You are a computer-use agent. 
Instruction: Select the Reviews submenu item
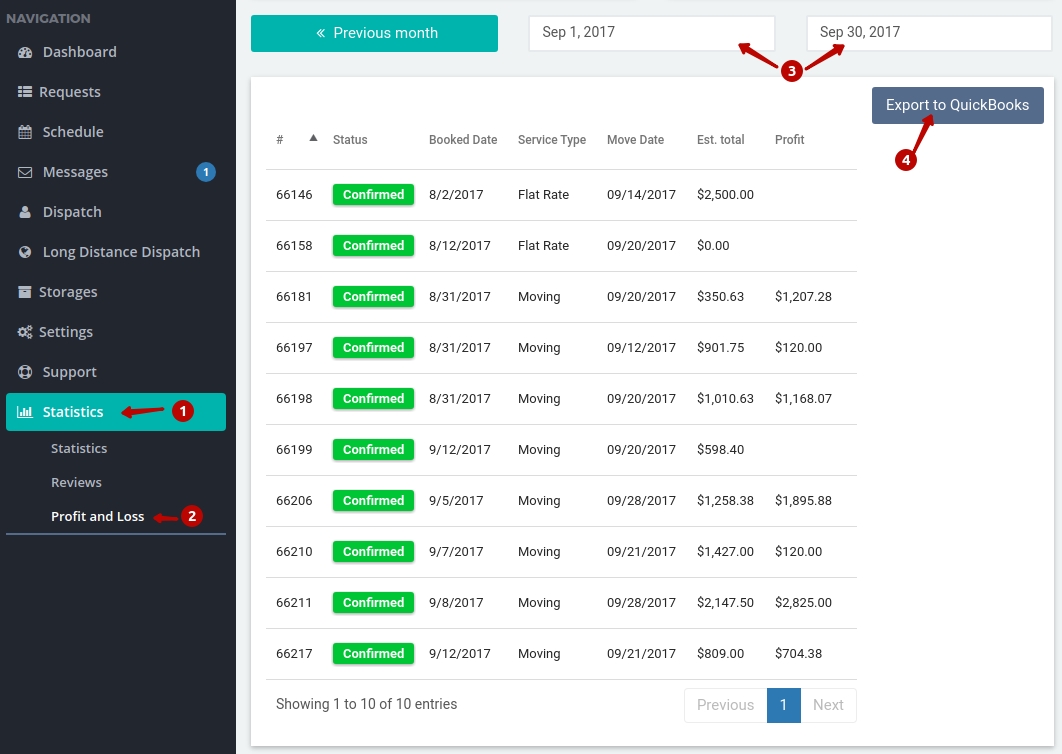tap(76, 482)
